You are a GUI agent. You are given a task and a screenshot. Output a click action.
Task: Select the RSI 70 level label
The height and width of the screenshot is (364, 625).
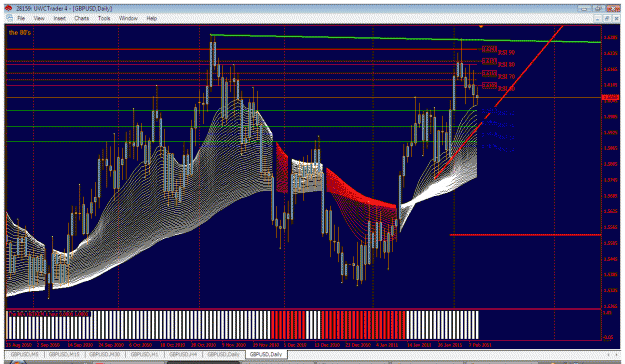pyautogui.click(x=507, y=76)
